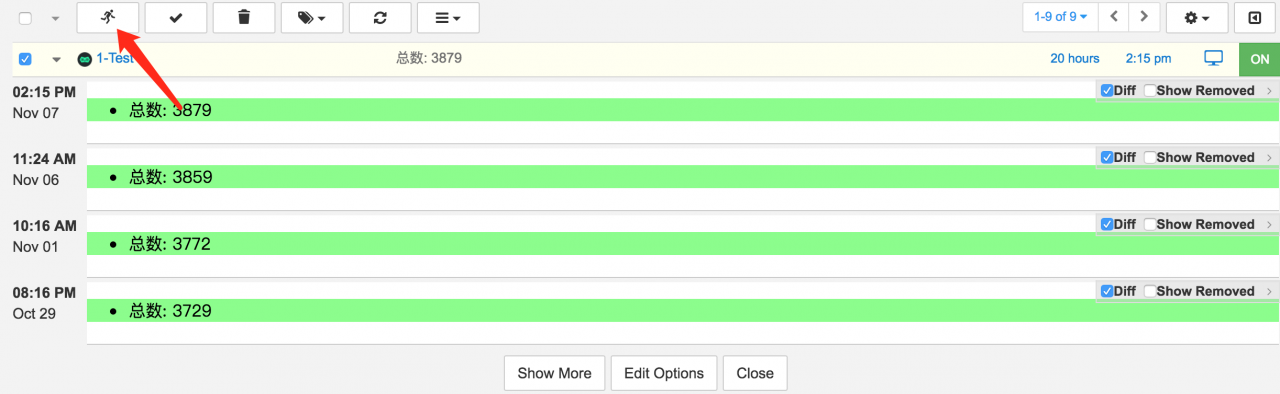Go to the next page arrow
The height and width of the screenshot is (394, 1280).
[1144, 17]
